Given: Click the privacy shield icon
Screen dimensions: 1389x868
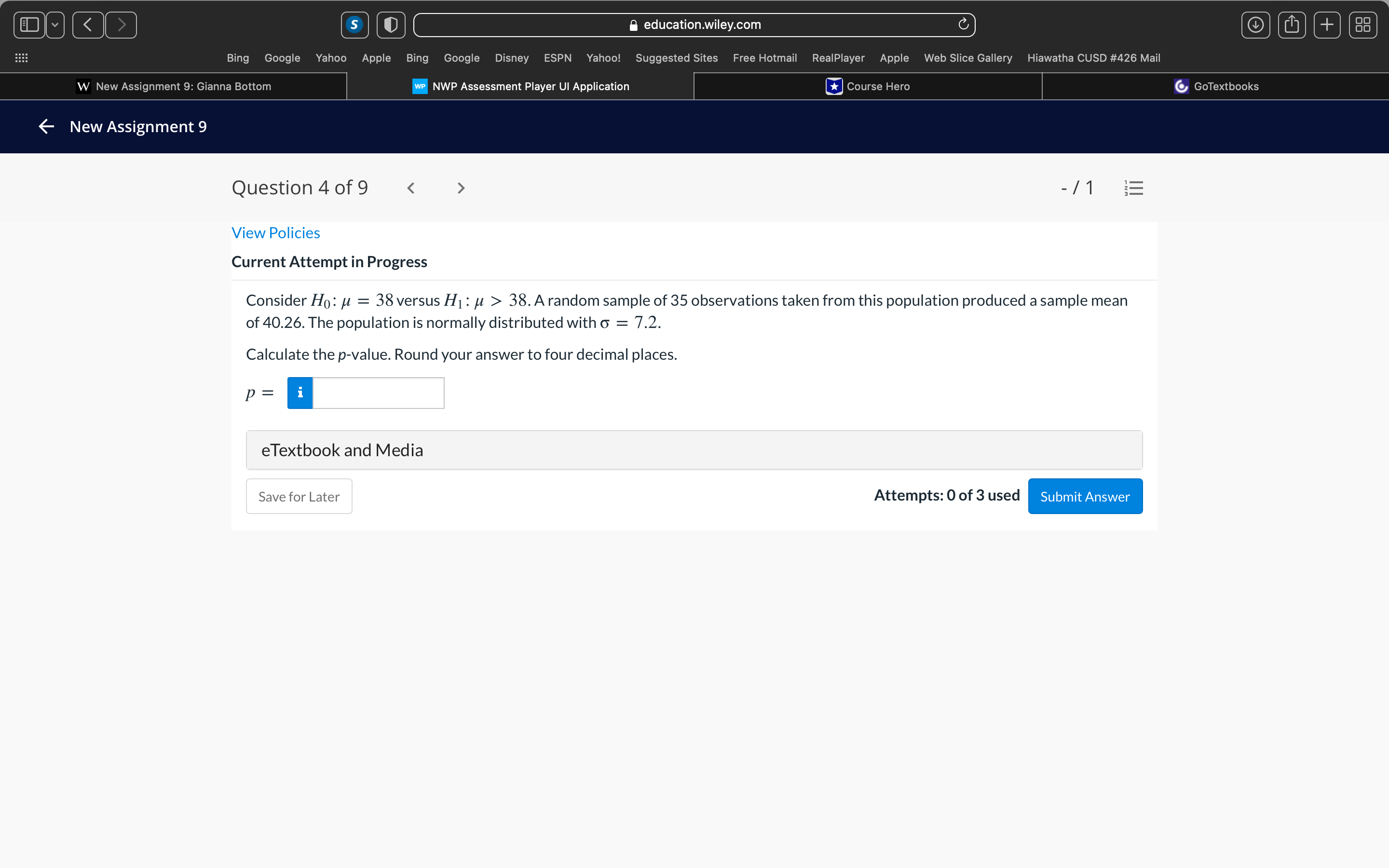Looking at the screenshot, I should [391, 25].
